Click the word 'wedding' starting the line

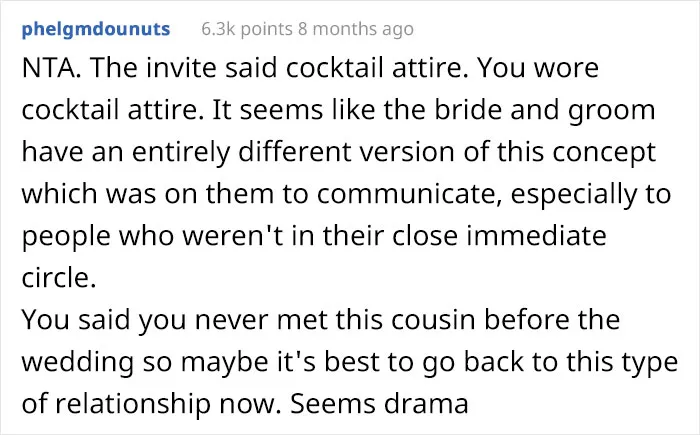pos(78,362)
